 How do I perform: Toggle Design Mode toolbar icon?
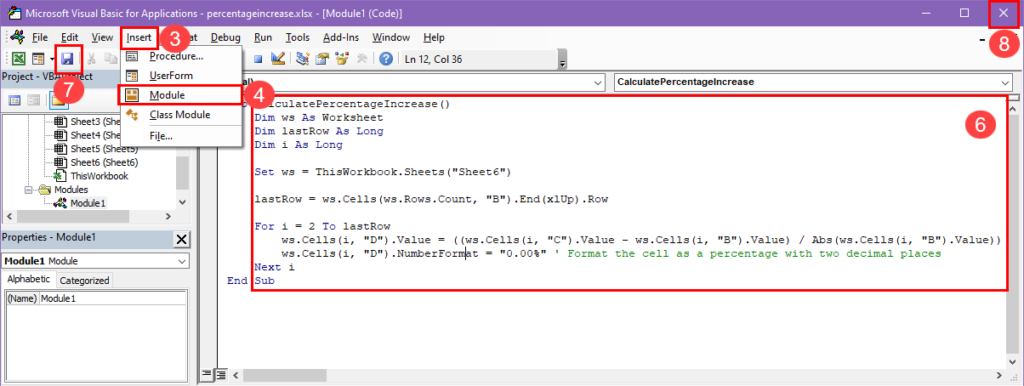pos(278,59)
